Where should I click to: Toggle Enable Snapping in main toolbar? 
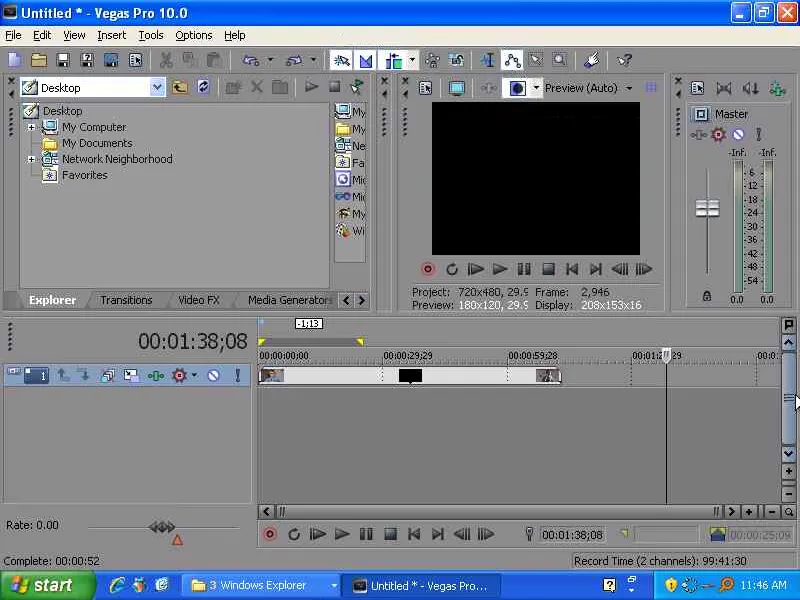341,60
